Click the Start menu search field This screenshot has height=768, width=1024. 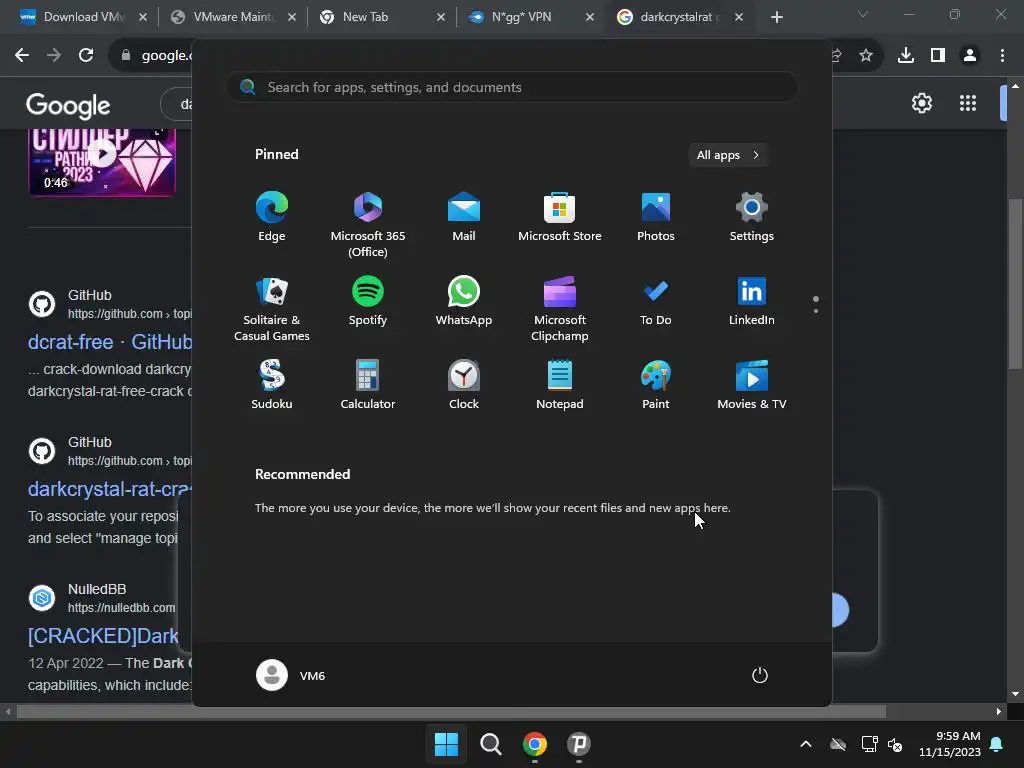[512, 87]
